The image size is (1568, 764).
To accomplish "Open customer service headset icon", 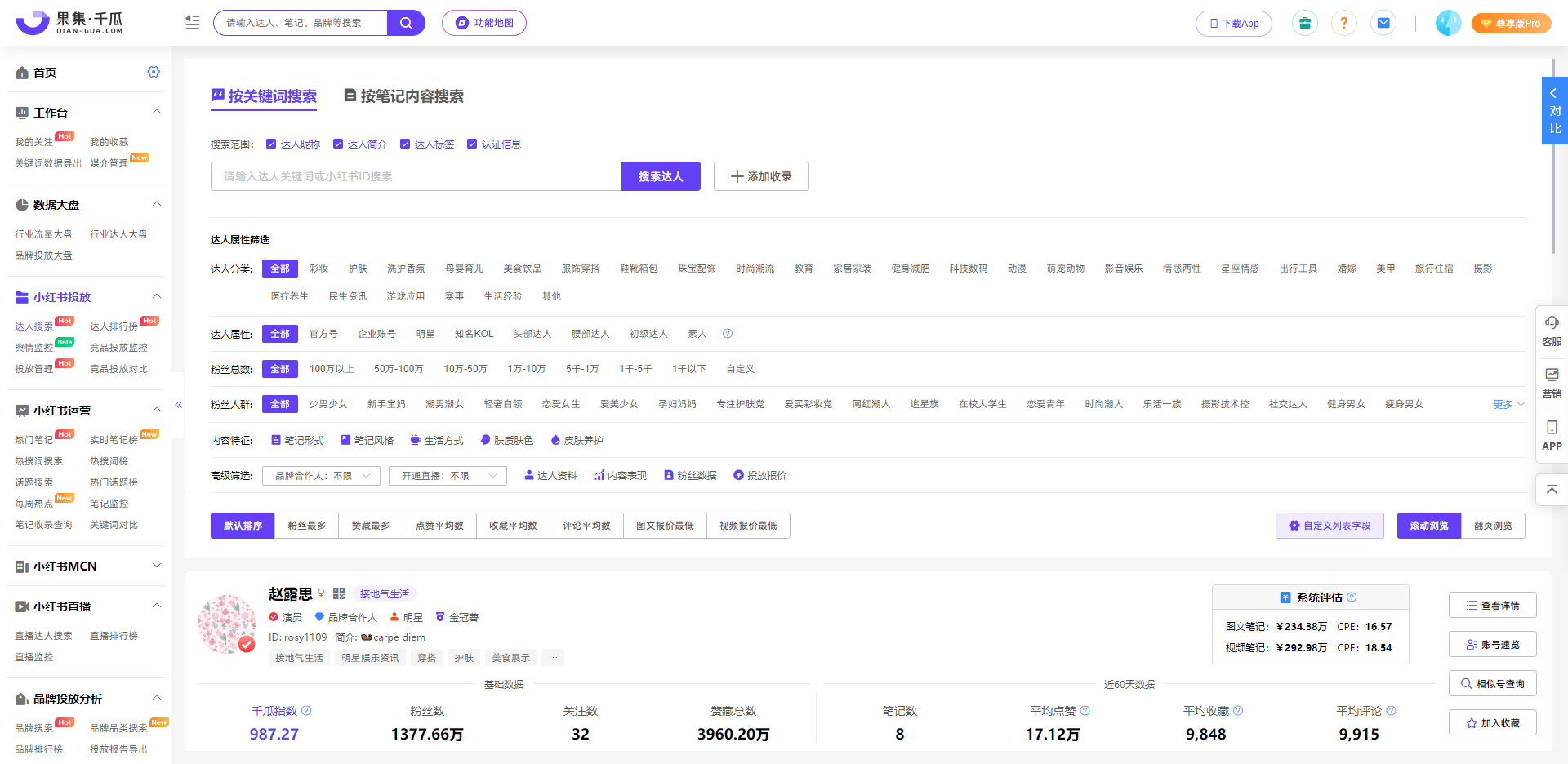I will coord(1552,323).
